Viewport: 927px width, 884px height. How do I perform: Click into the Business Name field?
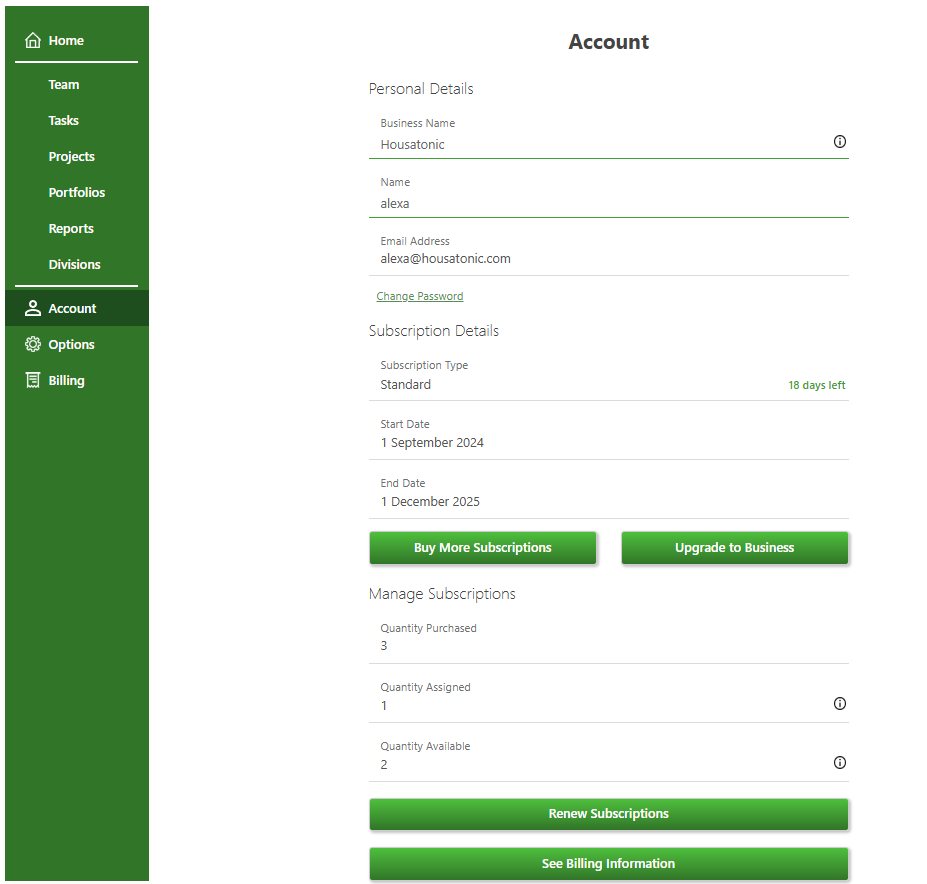click(600, 145)
